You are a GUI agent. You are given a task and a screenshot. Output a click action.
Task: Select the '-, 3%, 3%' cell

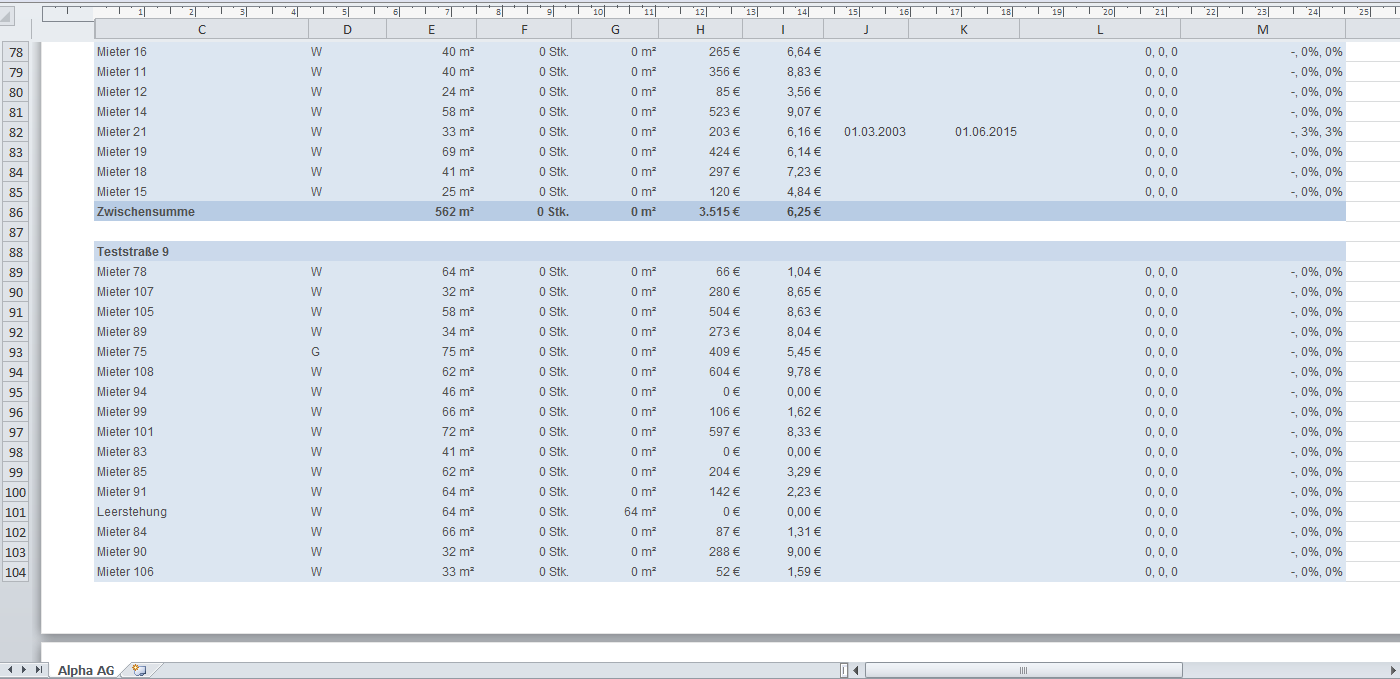click(x=1263, y=131)
